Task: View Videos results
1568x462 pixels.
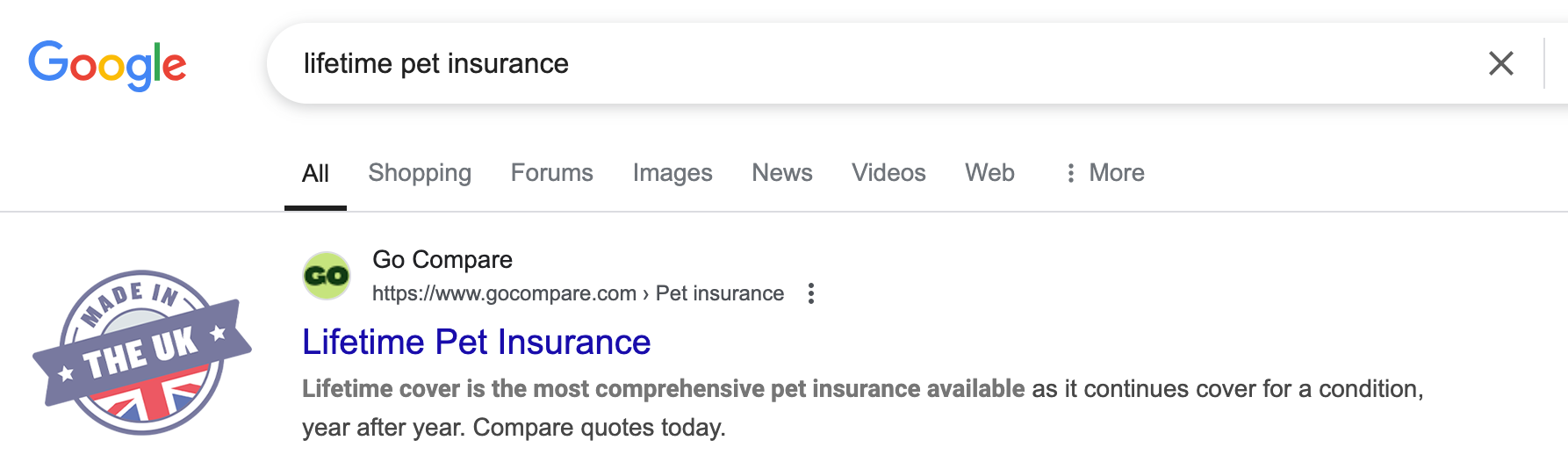Action: click(x=888, y=173)
